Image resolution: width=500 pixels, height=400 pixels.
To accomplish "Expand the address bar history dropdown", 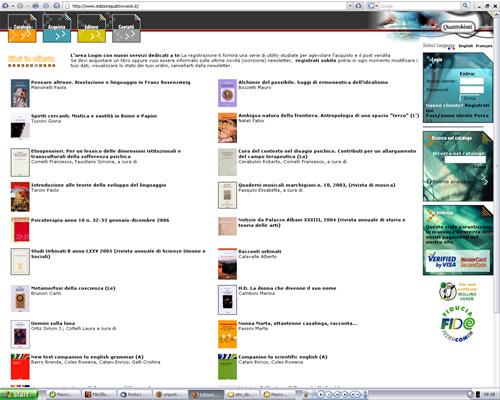I will click(x=350, y=6).
